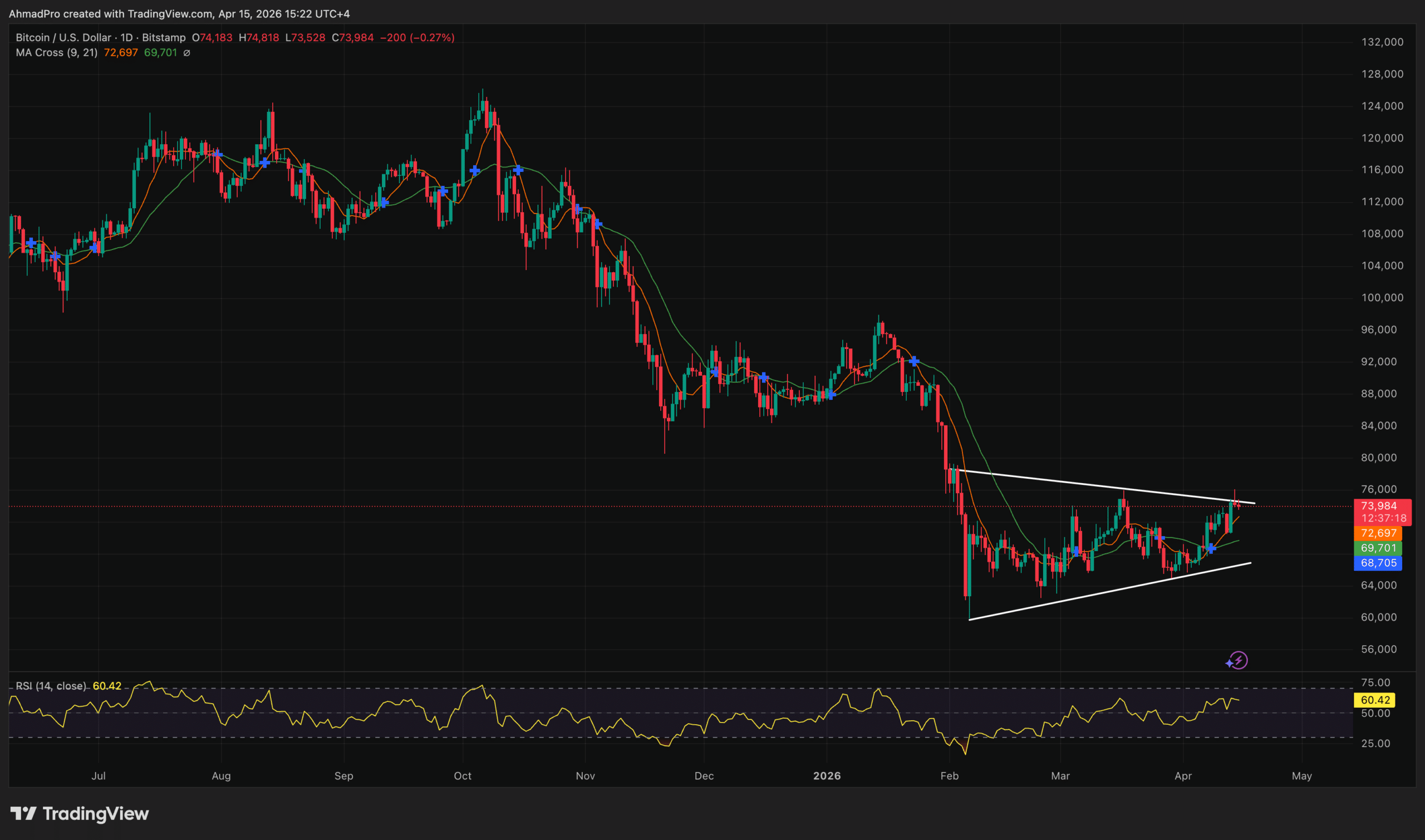Click the green 69,701 moving average label
Screen dimensions: 1425x840
tap(1380, 547)
